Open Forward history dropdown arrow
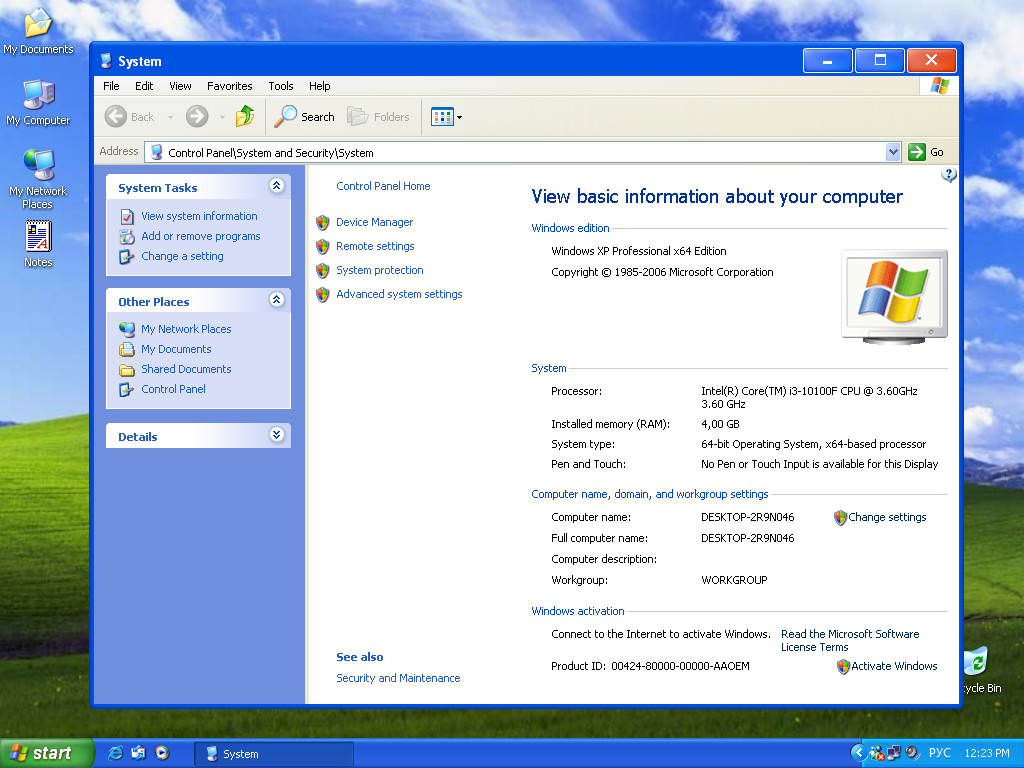This screenshot has width=1024, height=768. [x=222, y=118]
